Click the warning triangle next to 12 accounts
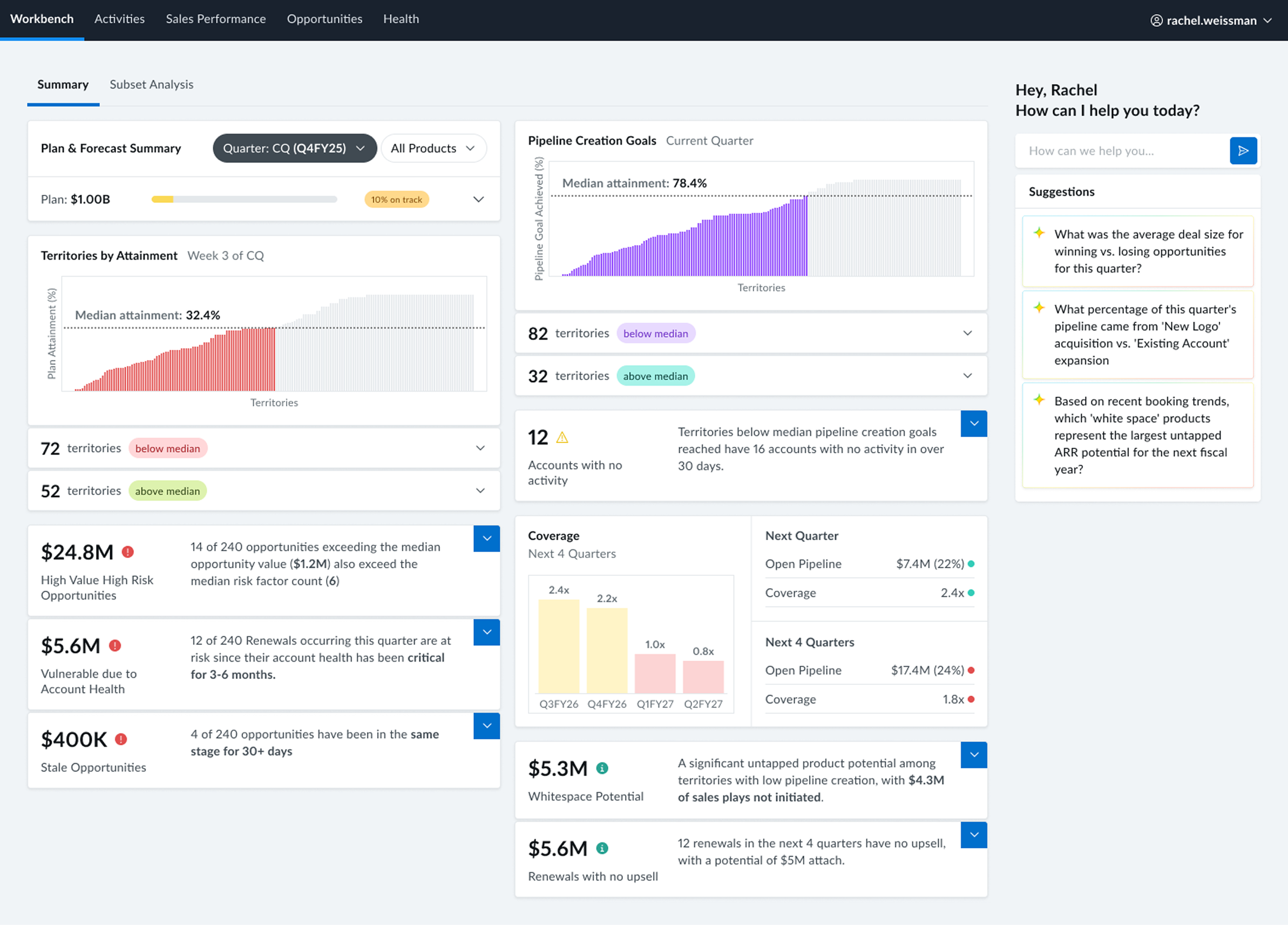The height and width of the screenshot is (925, 1288). coord(561,437)
